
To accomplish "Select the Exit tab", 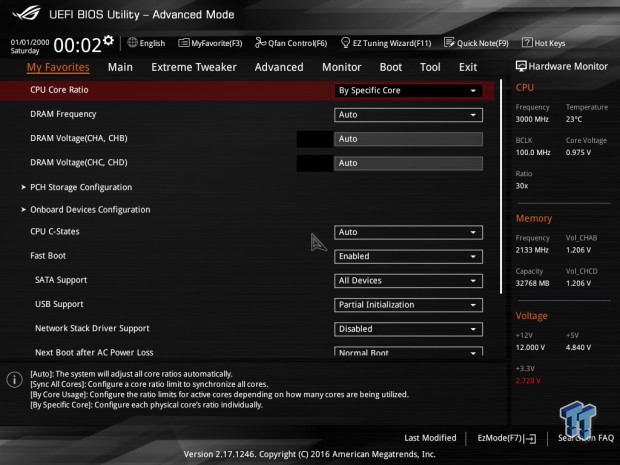I will 468,67.
